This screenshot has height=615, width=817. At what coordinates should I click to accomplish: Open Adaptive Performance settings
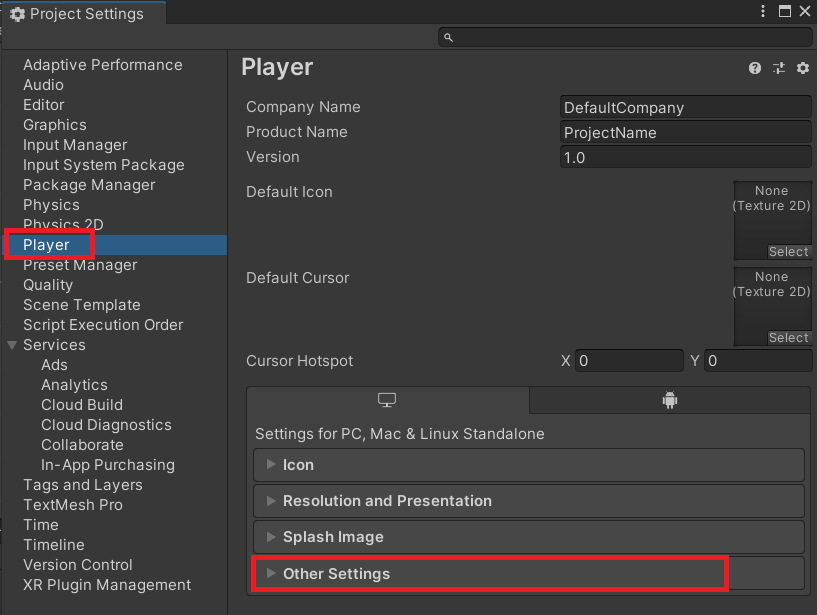point(103,65)
